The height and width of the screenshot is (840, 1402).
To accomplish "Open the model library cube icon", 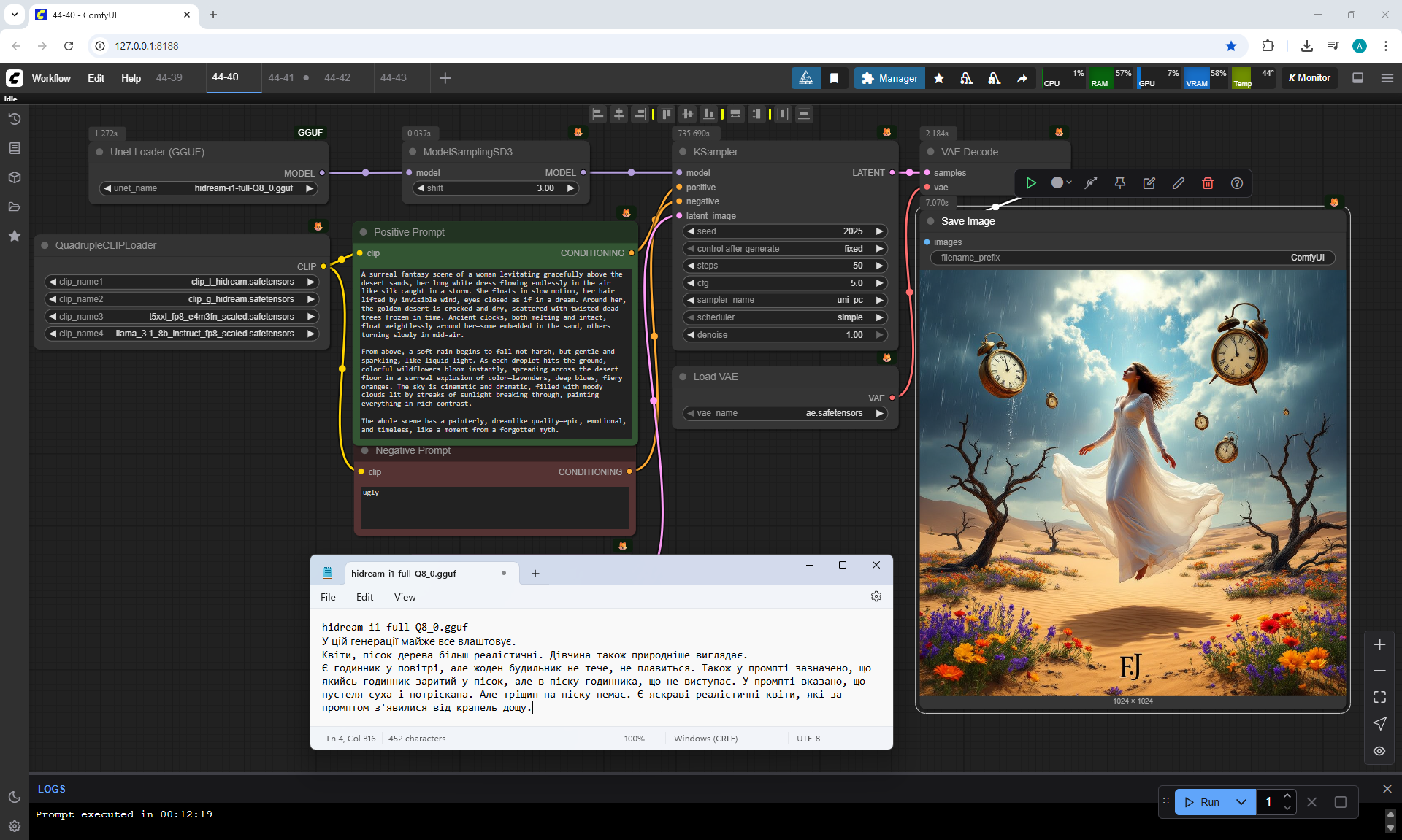I will (15, 177).
